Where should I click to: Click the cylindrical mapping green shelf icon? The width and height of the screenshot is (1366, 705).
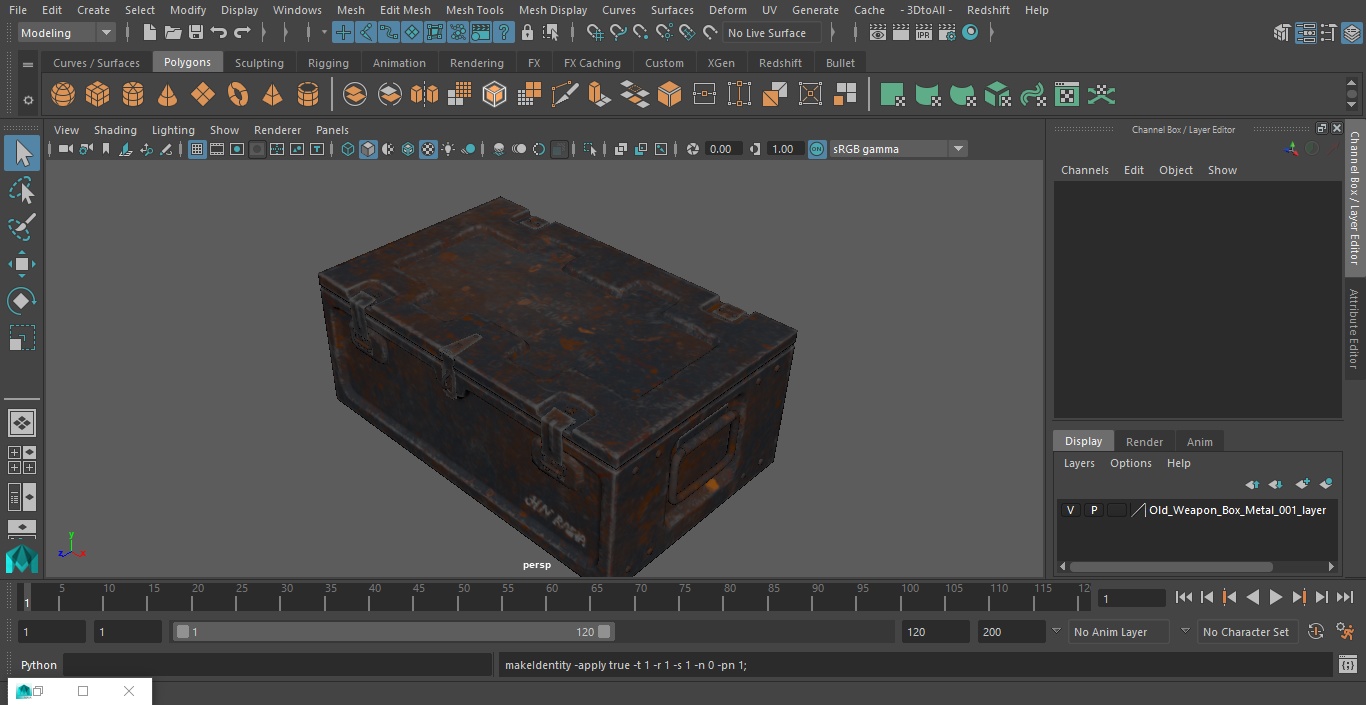click(x=927, y=95)
